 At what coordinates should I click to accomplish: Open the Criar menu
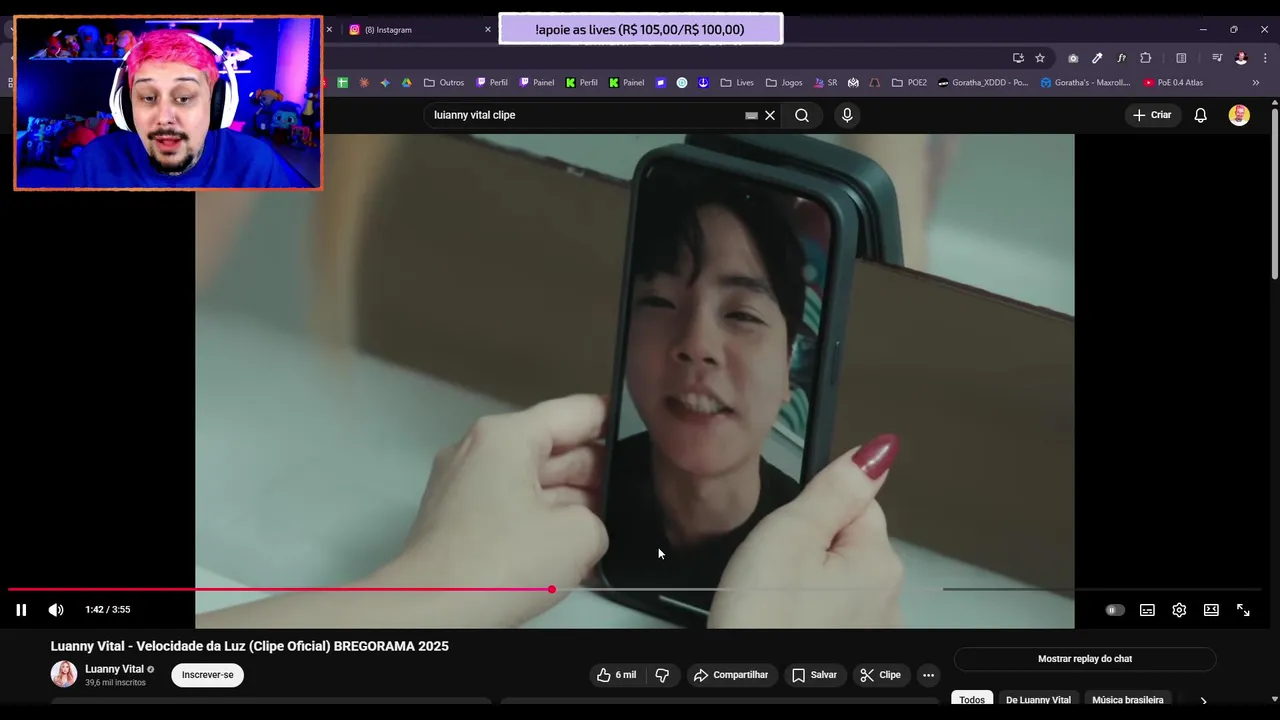1151,115
